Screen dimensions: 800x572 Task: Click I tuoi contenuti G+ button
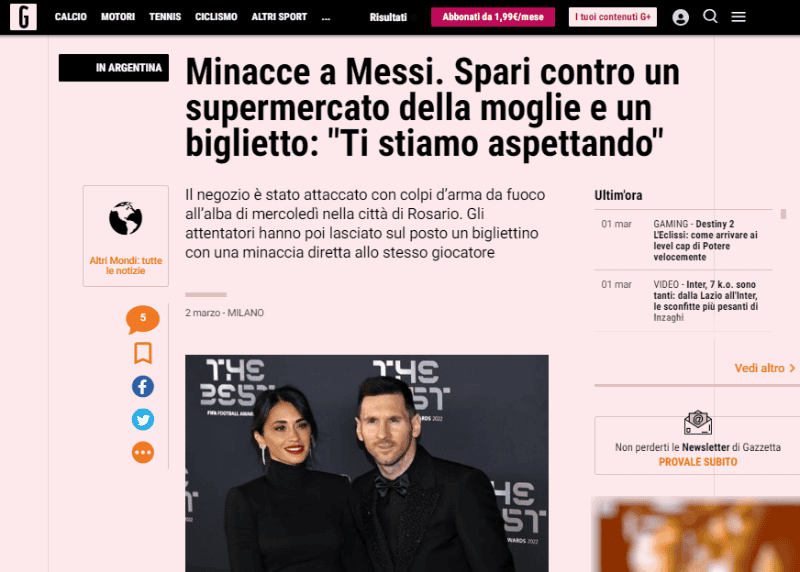tap(613, 17)
